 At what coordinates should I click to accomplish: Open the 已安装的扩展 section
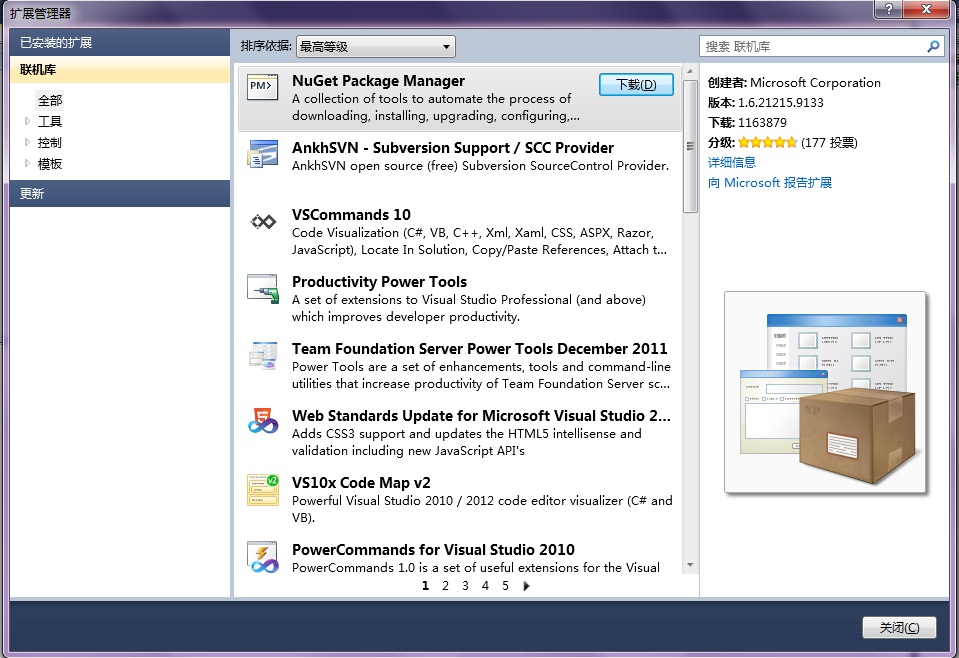point(120,43)
